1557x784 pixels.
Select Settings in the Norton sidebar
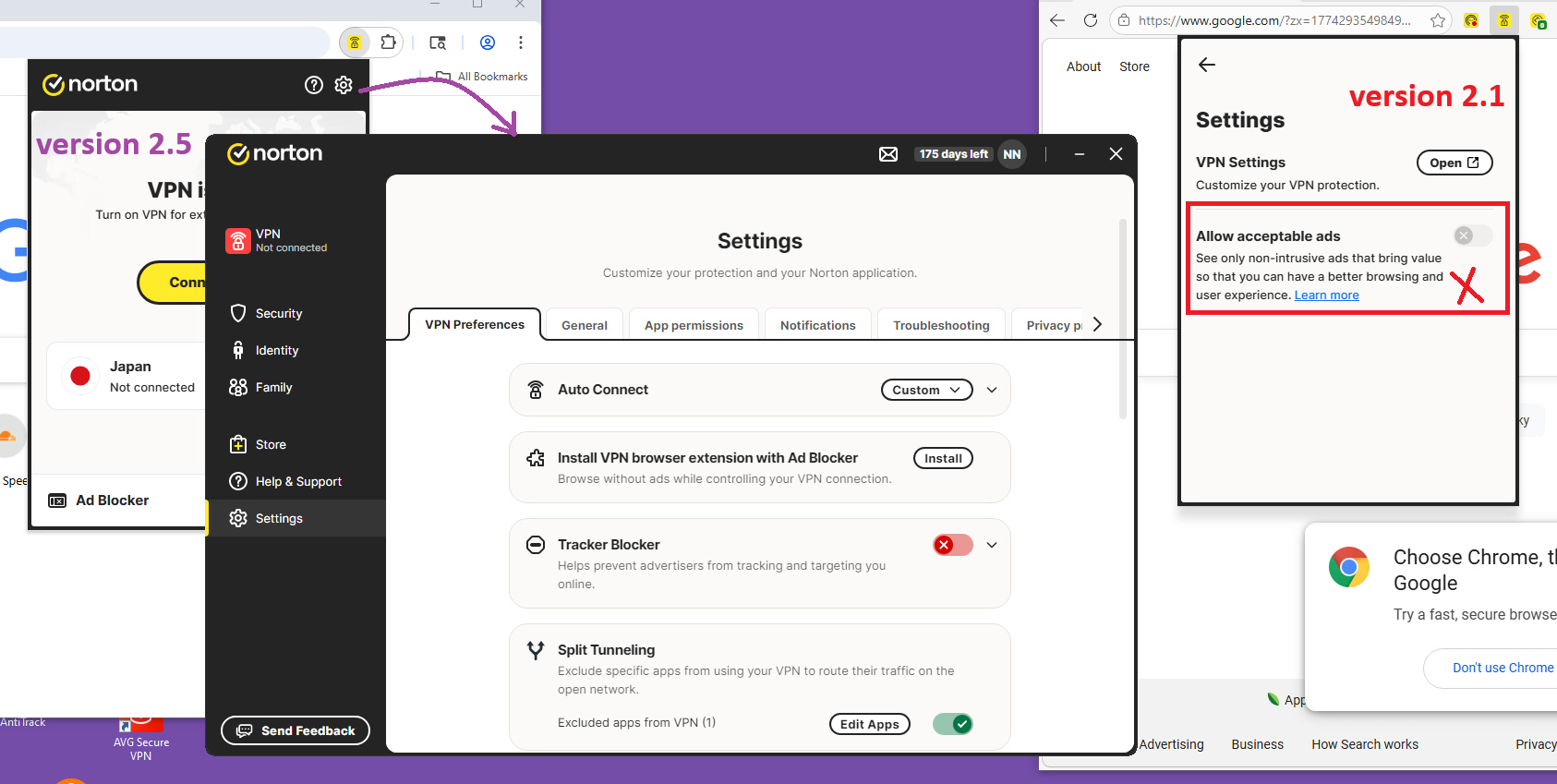point(296,518)
